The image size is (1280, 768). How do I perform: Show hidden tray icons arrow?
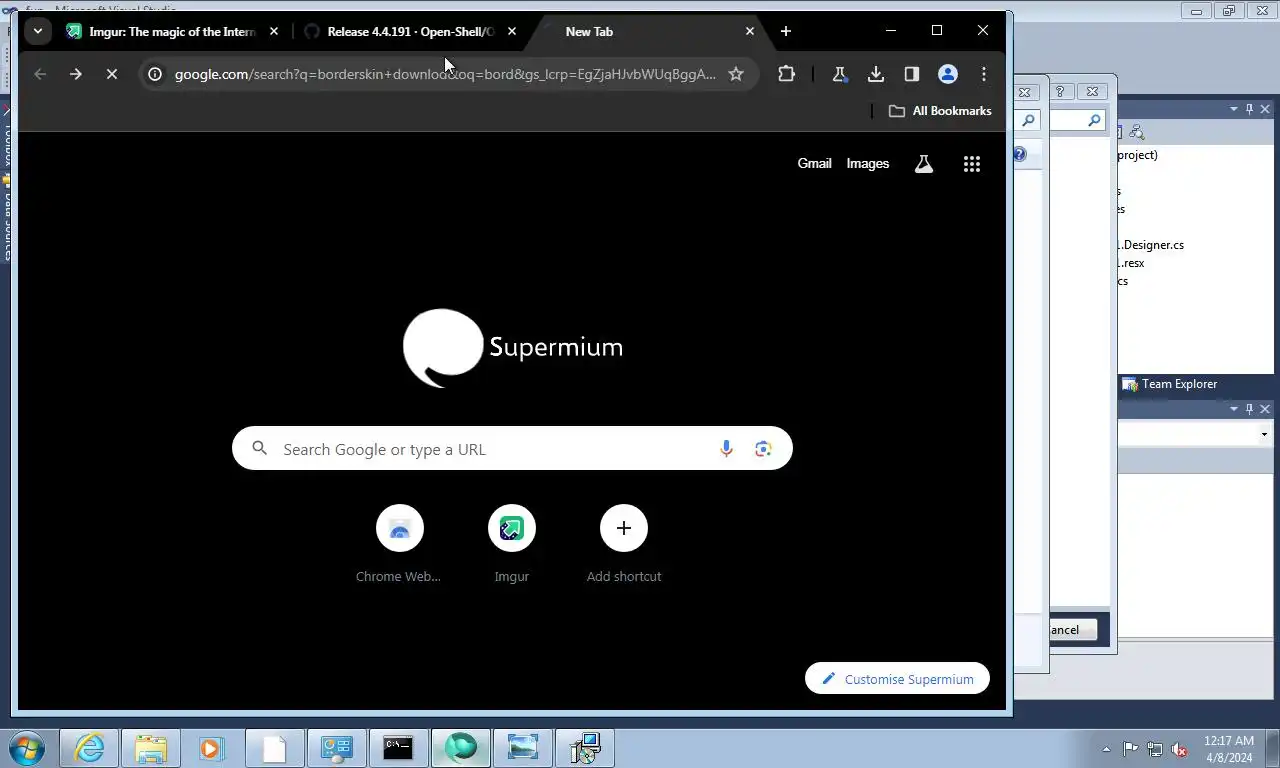[x=1106, y=749]
